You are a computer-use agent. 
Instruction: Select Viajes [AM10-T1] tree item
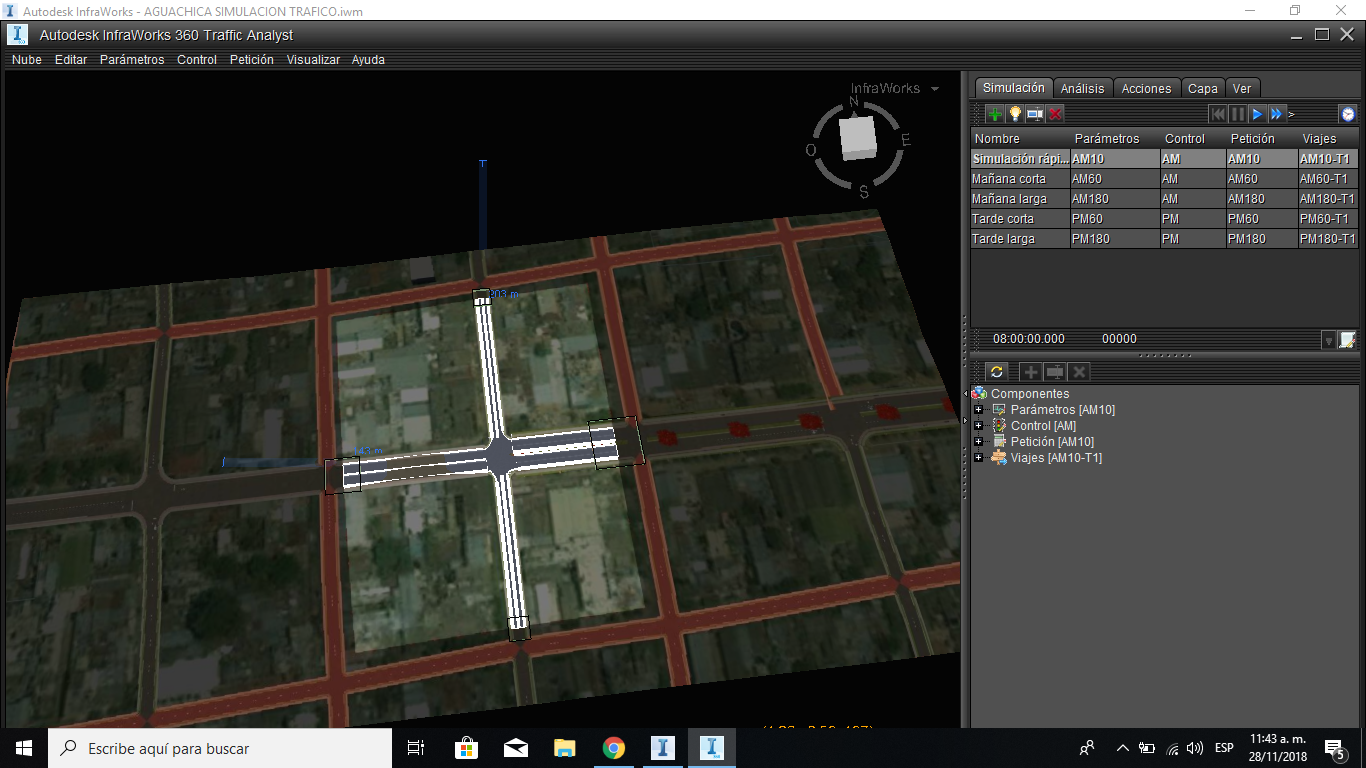click(1056, 458)
